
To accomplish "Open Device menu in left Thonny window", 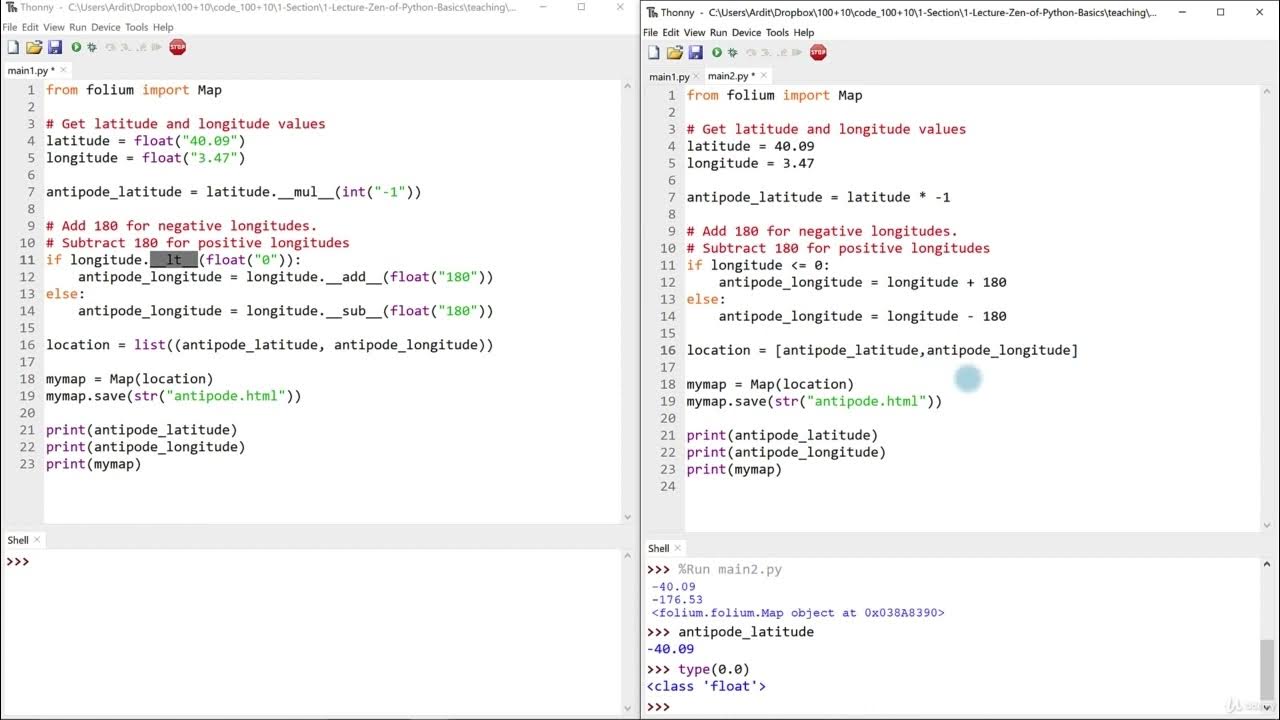I will pyautogui.click(x=106, y=27).
